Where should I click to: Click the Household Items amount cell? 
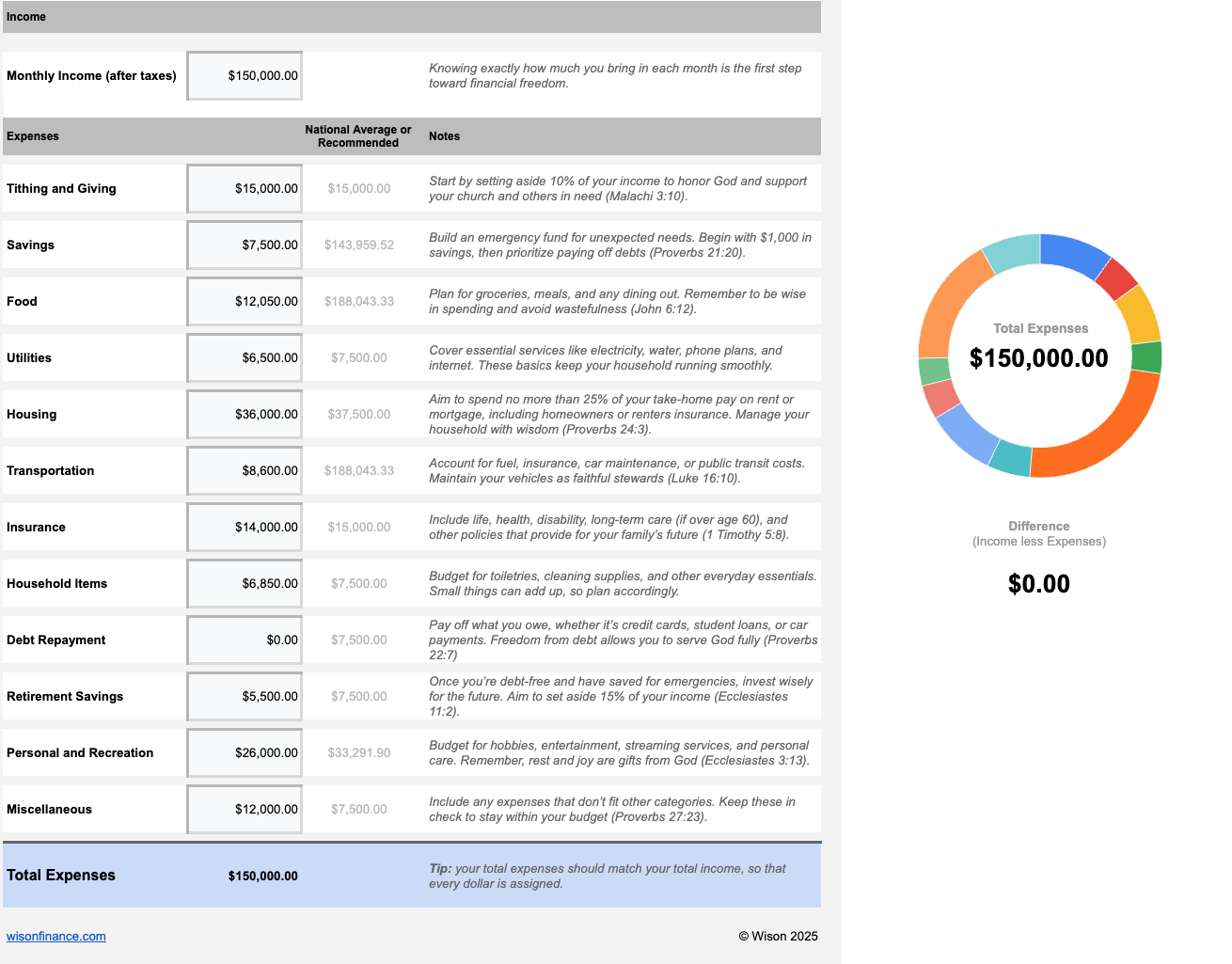pyautogui.click(x=245, y=584)
